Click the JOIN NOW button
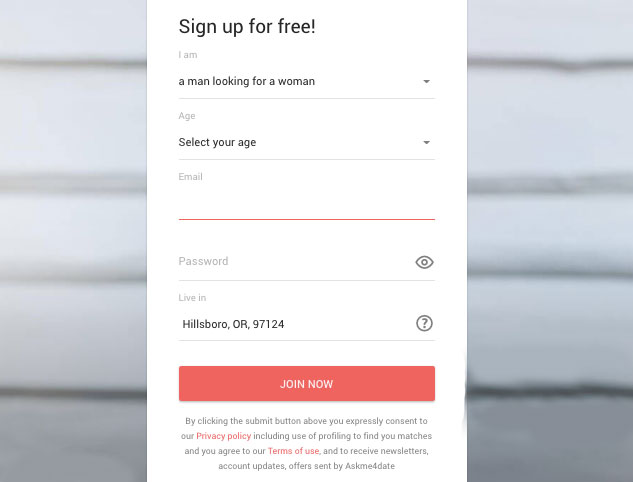 [x=307, y=384]
